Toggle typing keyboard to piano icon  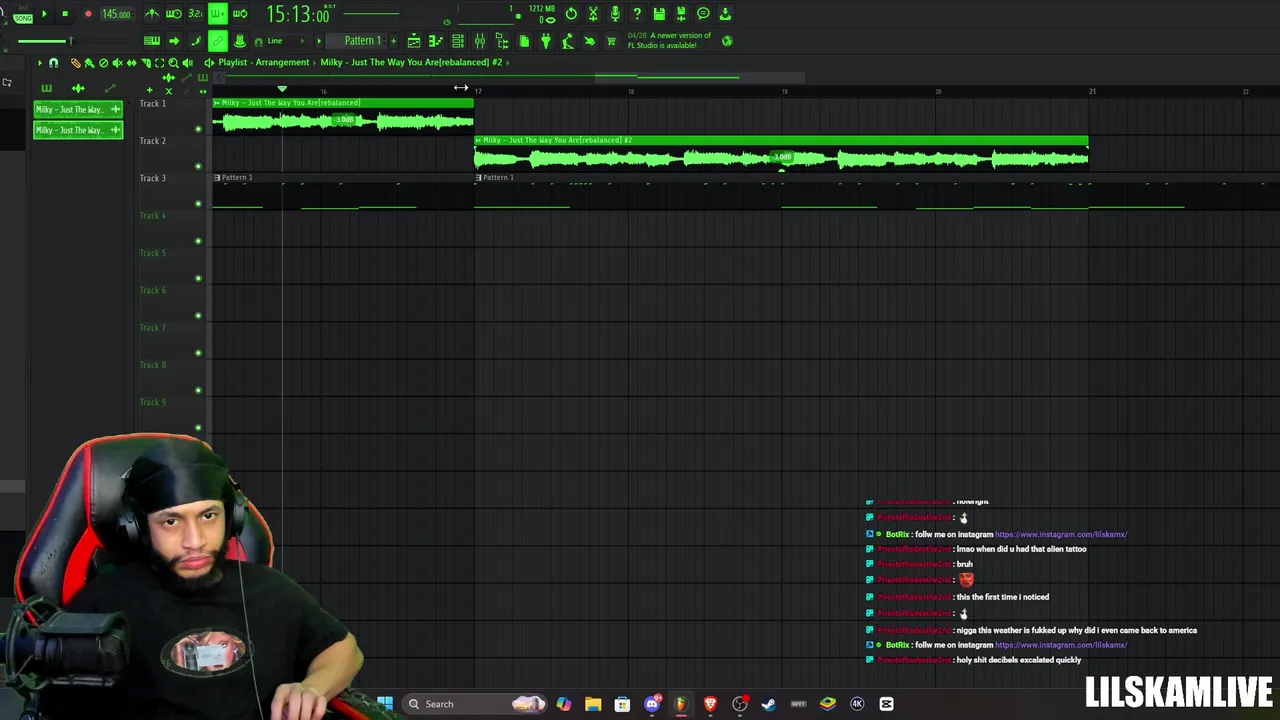click(152, 41)
